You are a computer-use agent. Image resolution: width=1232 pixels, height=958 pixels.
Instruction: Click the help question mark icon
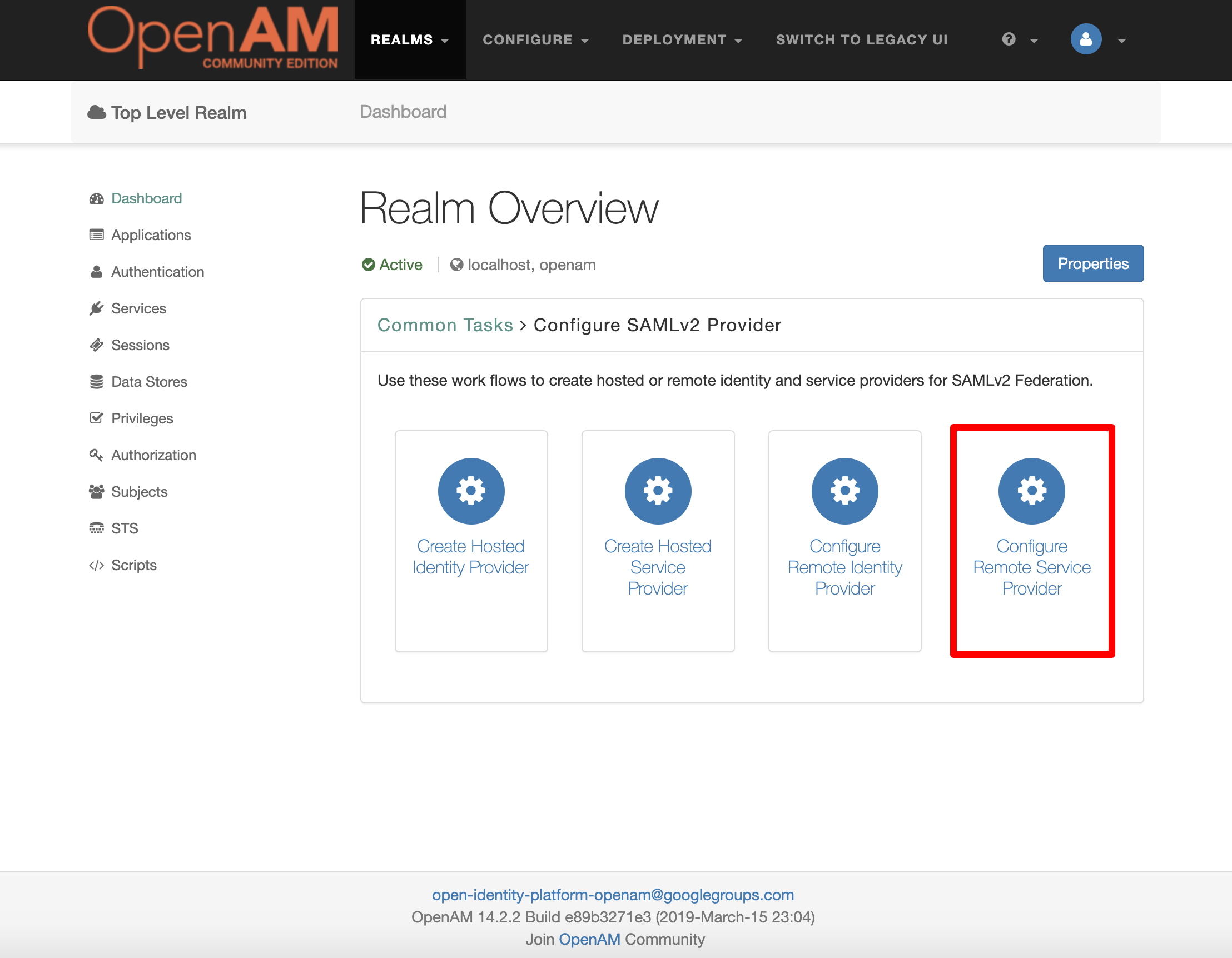1009,39
